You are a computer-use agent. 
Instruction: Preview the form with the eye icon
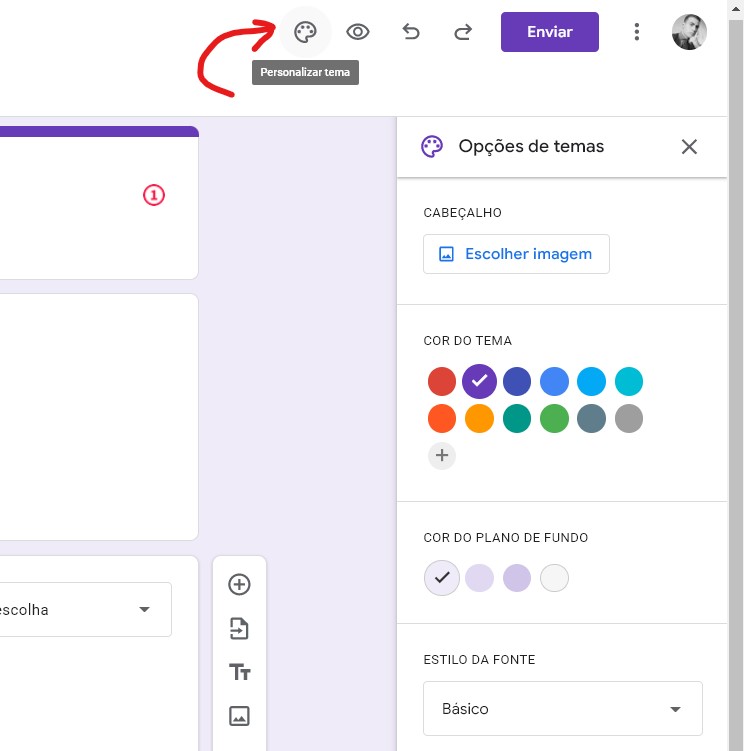[357, 32]
